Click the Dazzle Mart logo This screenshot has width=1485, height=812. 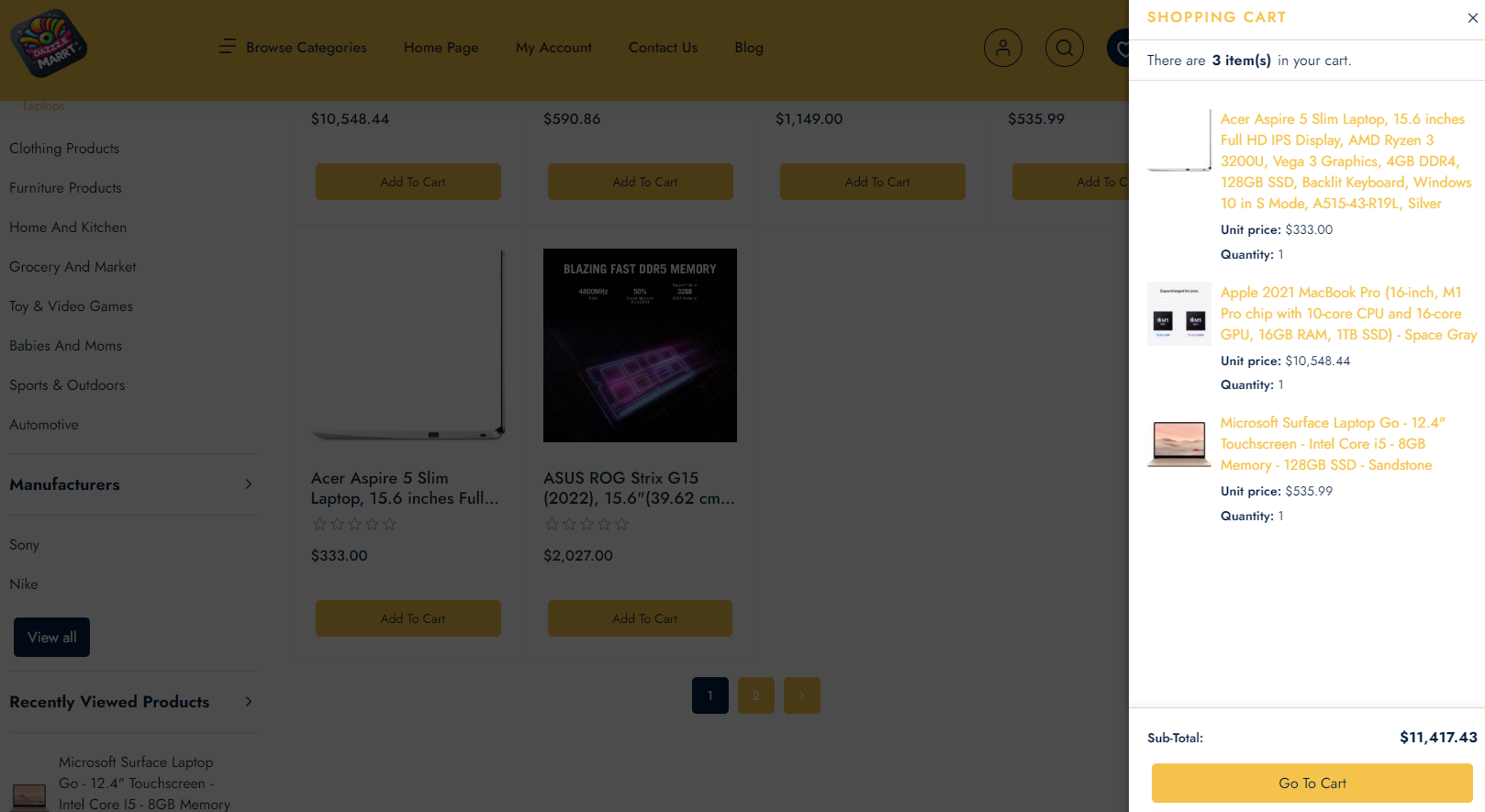tap(49, 43)
